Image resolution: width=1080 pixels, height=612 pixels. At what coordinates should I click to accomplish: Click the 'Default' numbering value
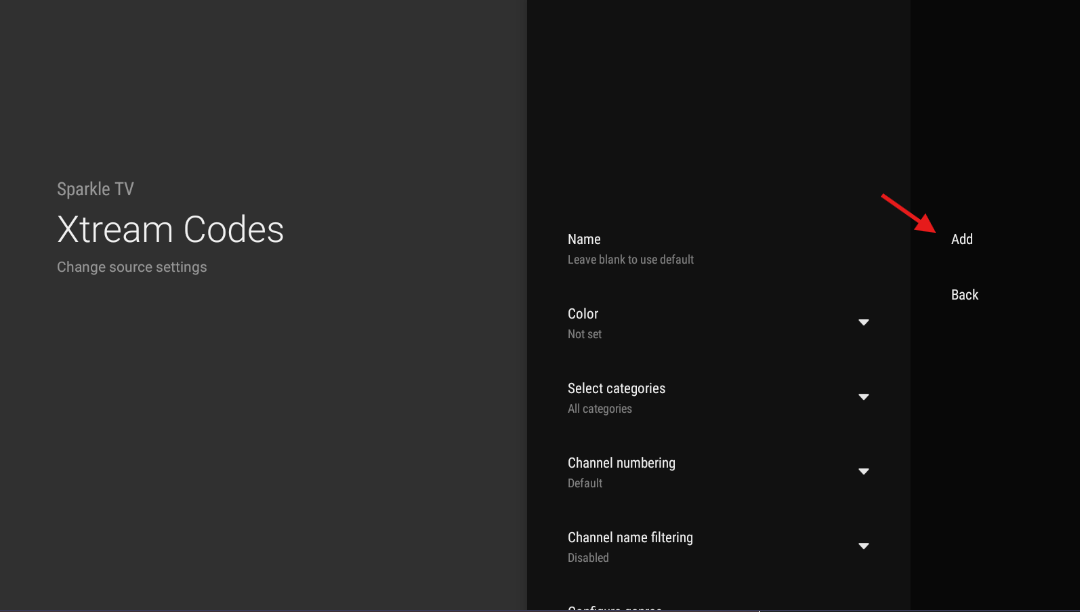585,483
